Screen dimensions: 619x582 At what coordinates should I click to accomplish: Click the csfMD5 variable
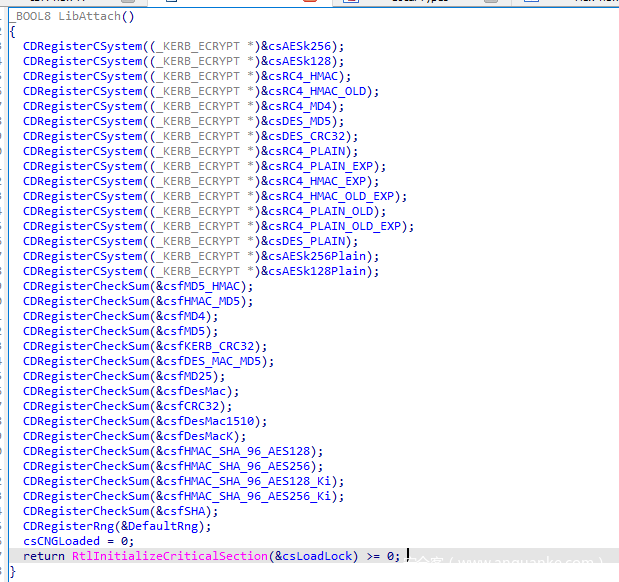click(x=184, y=331)
